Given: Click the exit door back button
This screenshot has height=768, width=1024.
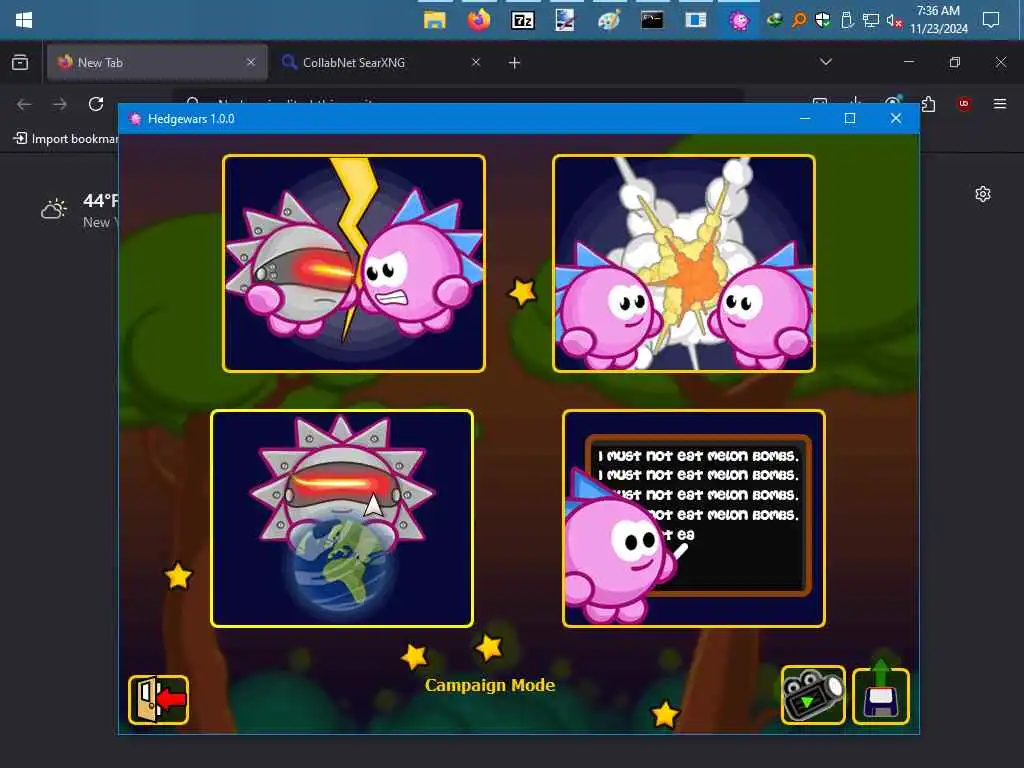Looking at the screenshot, I should point(159,699).
